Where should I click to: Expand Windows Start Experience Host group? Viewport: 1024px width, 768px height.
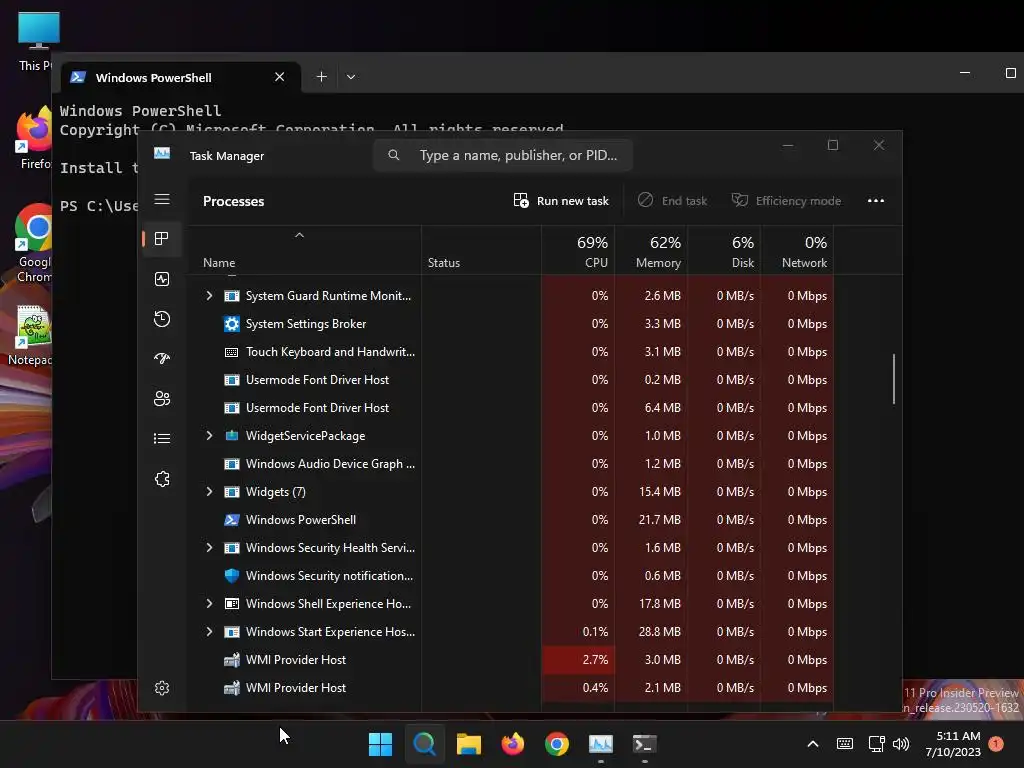point(209,632)
